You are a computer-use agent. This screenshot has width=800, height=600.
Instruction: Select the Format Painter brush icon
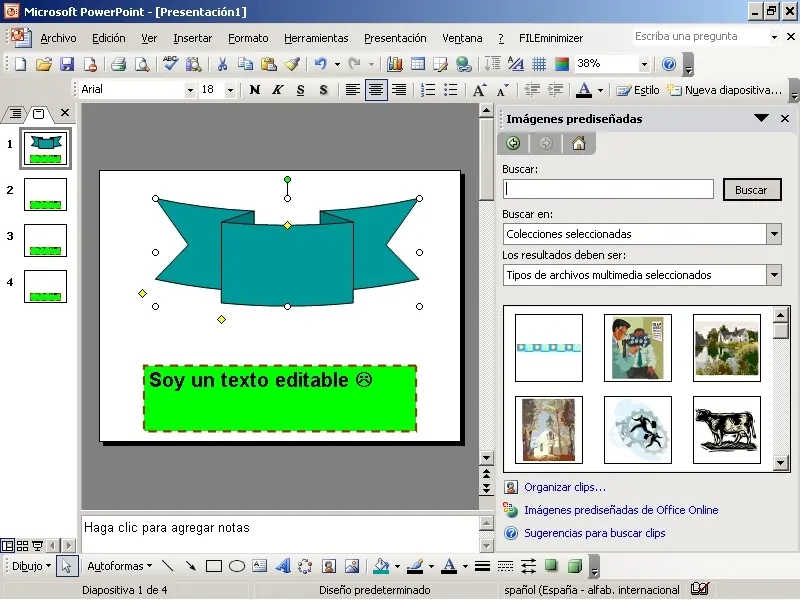click(292, 64)
